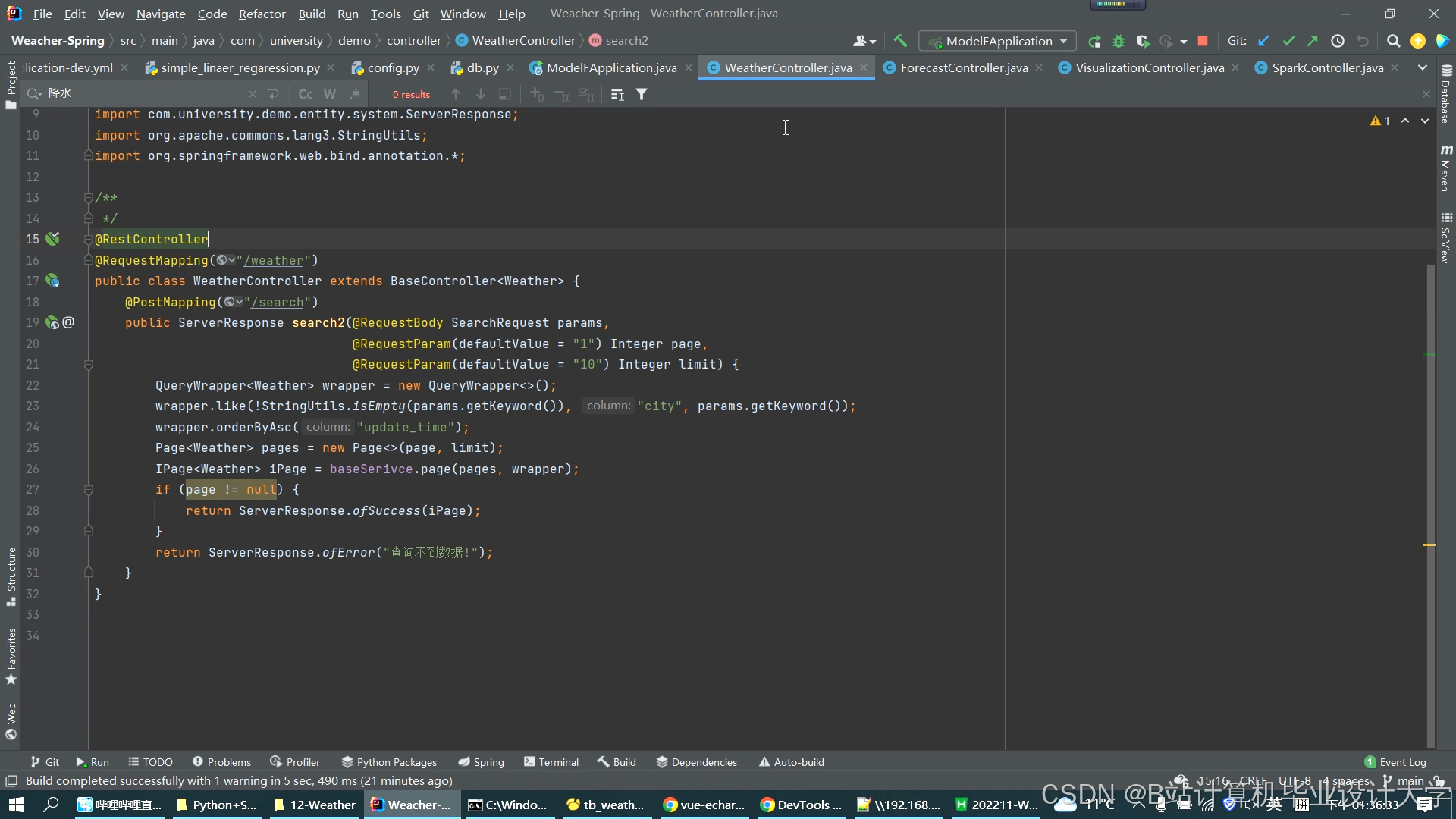The height and width of the screenshot is (819, 1456).
Task: Toggle the search filter funnel icon
Action: [642, 94]
